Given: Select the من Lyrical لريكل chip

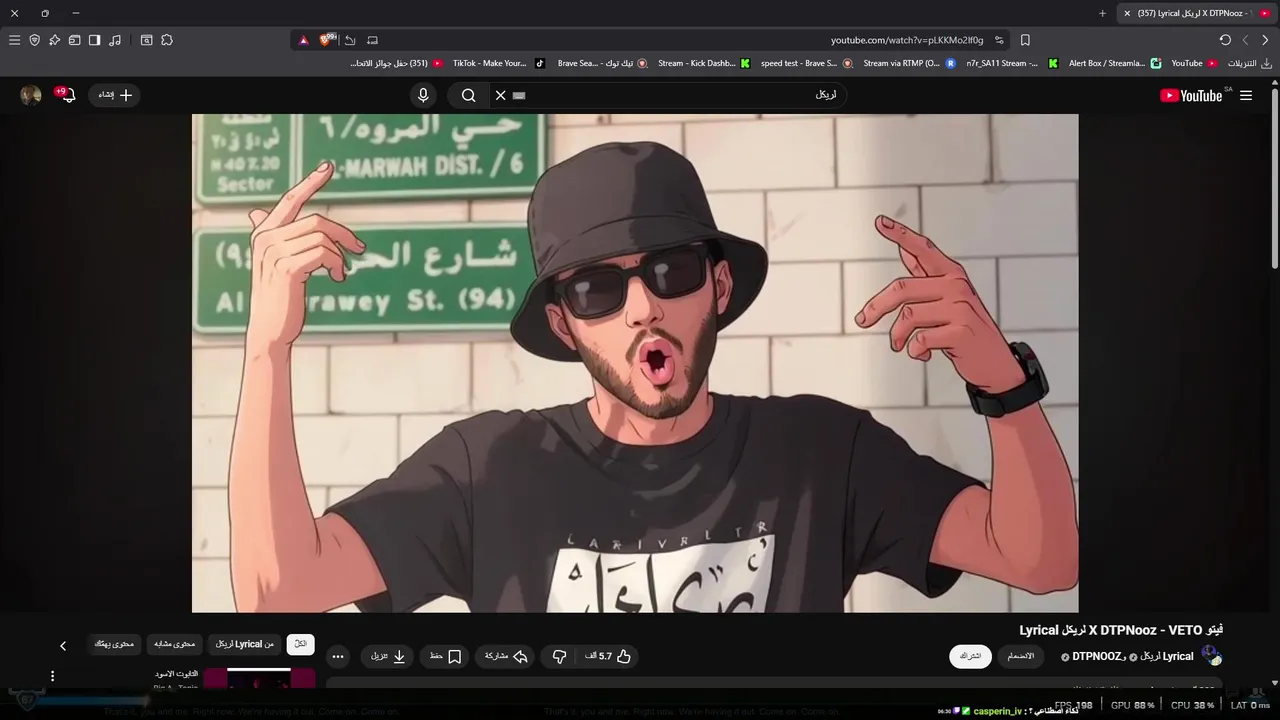Looking at the screenshot, I should pyautogui.click(x=245, y=644).
